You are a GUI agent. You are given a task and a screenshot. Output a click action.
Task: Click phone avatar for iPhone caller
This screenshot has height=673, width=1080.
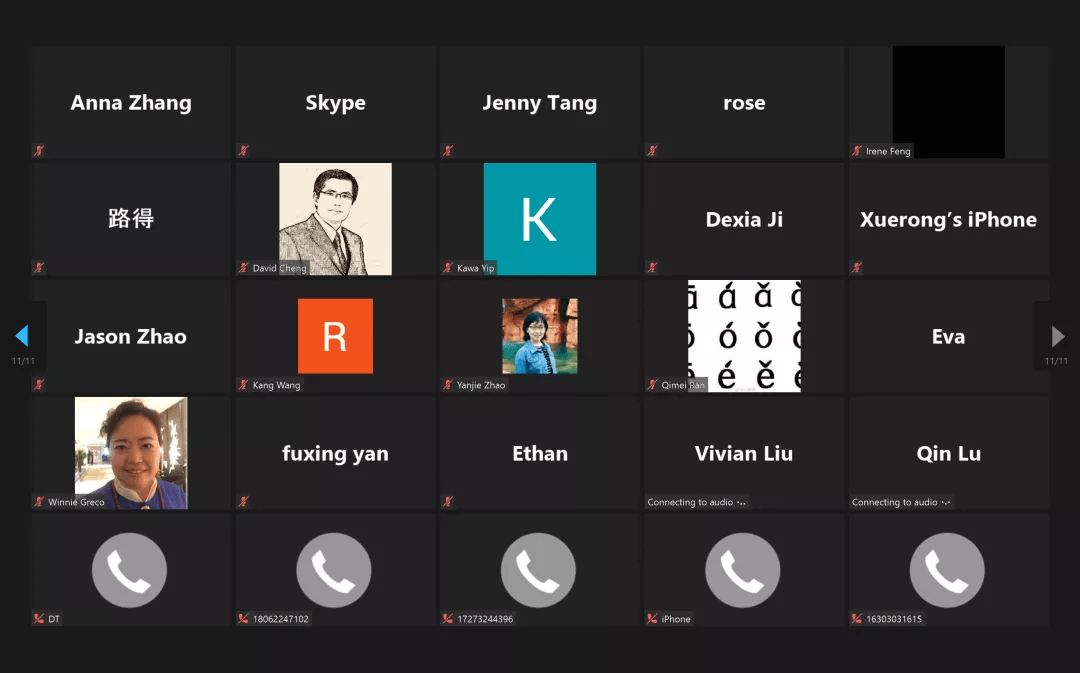743,570
